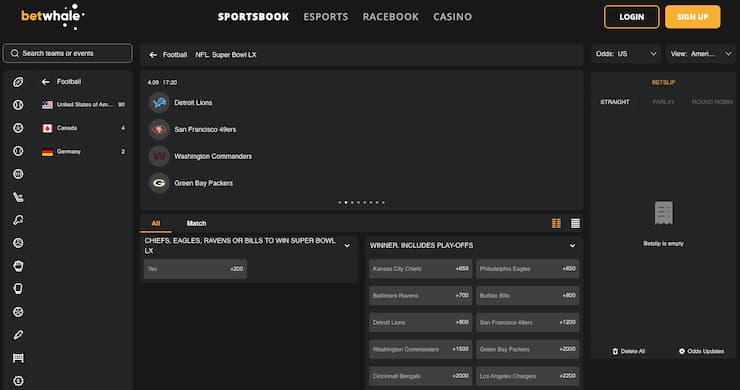Open the Odds: US dropdown
Screen dimensions: 740x390
(626, 54)
